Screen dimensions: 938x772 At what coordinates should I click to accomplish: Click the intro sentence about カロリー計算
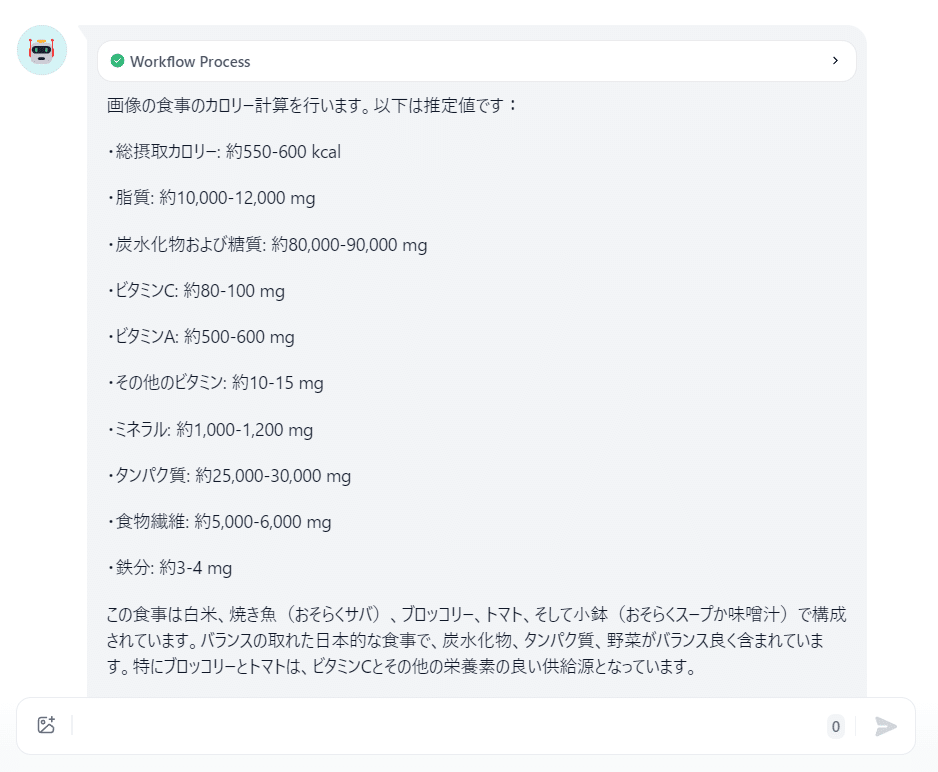312,105
